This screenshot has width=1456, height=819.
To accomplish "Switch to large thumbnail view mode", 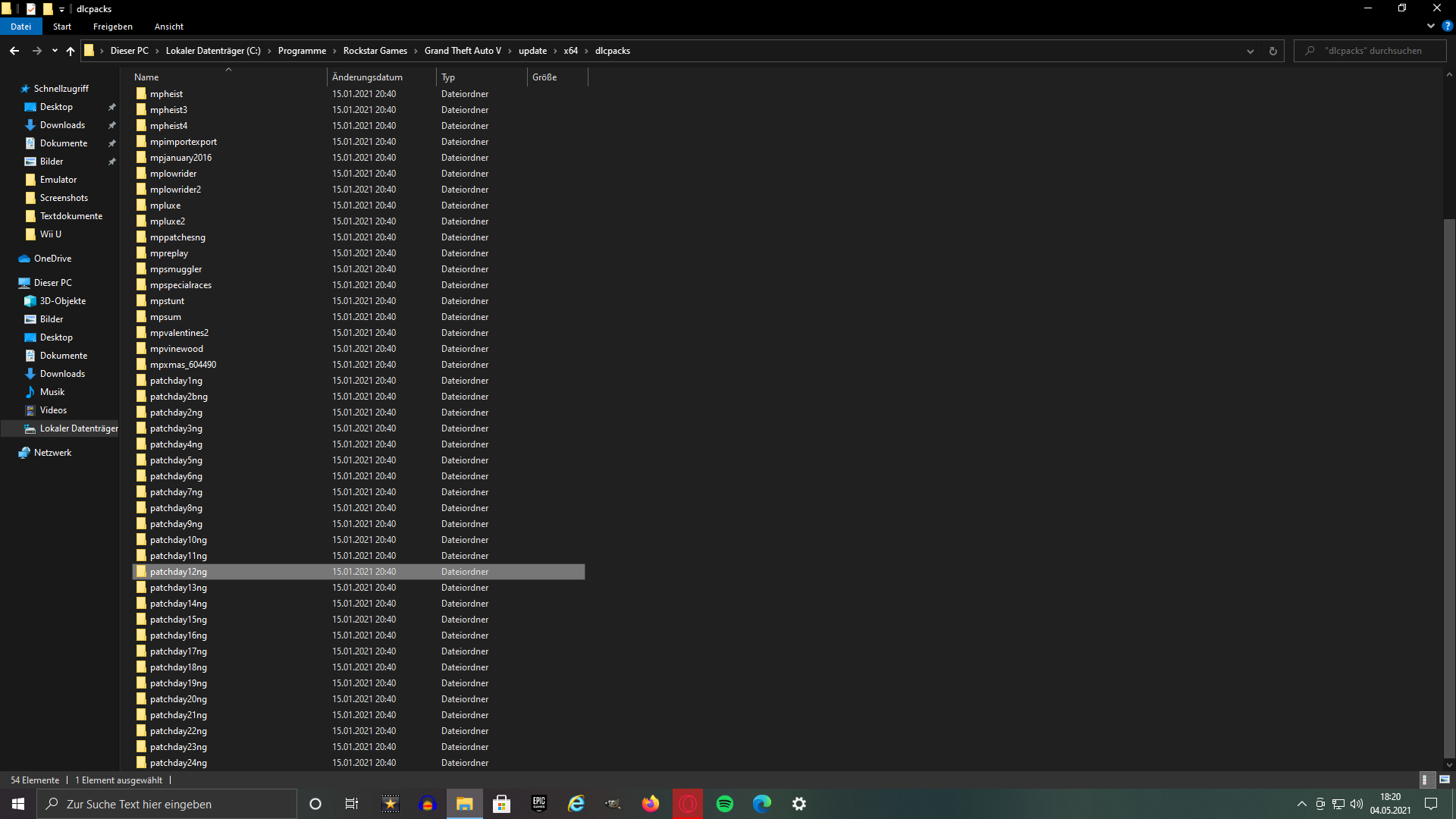I will coord(1445,779).
